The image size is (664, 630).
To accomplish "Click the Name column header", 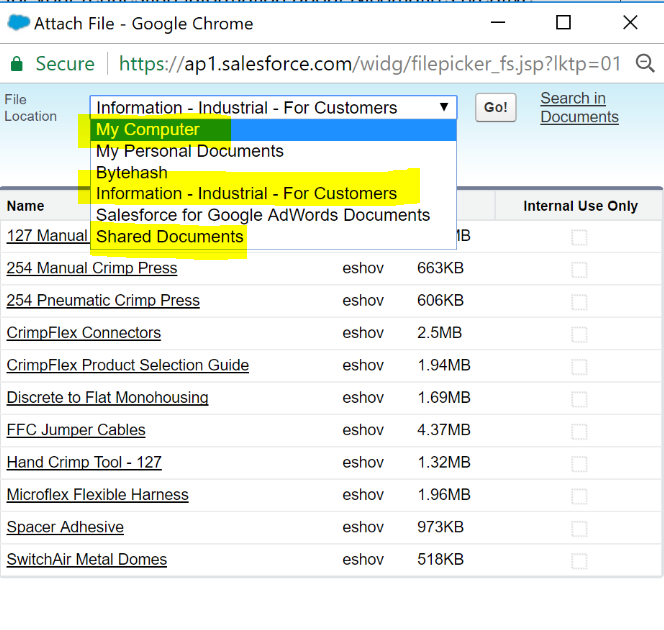I will tap(26, 206).
